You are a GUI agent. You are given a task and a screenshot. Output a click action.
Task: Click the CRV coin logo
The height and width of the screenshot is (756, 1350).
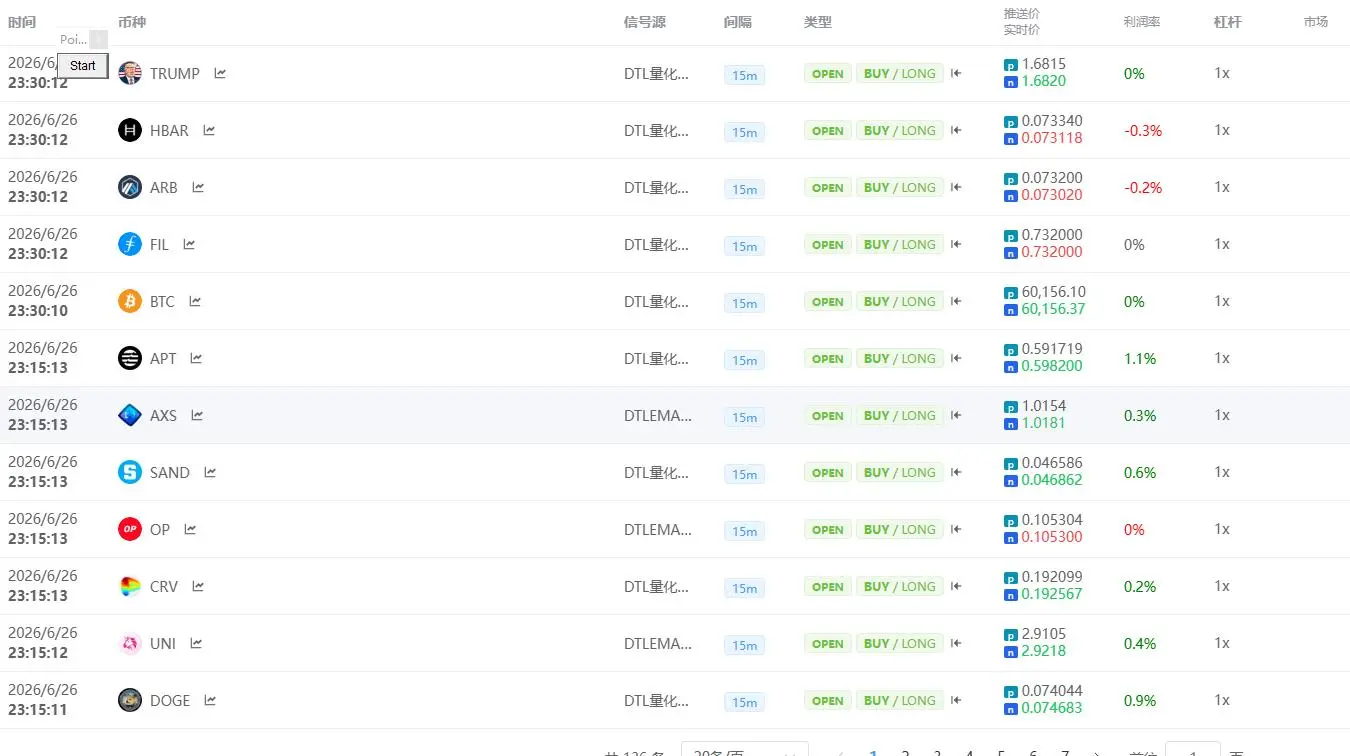[x=130, y=586]
